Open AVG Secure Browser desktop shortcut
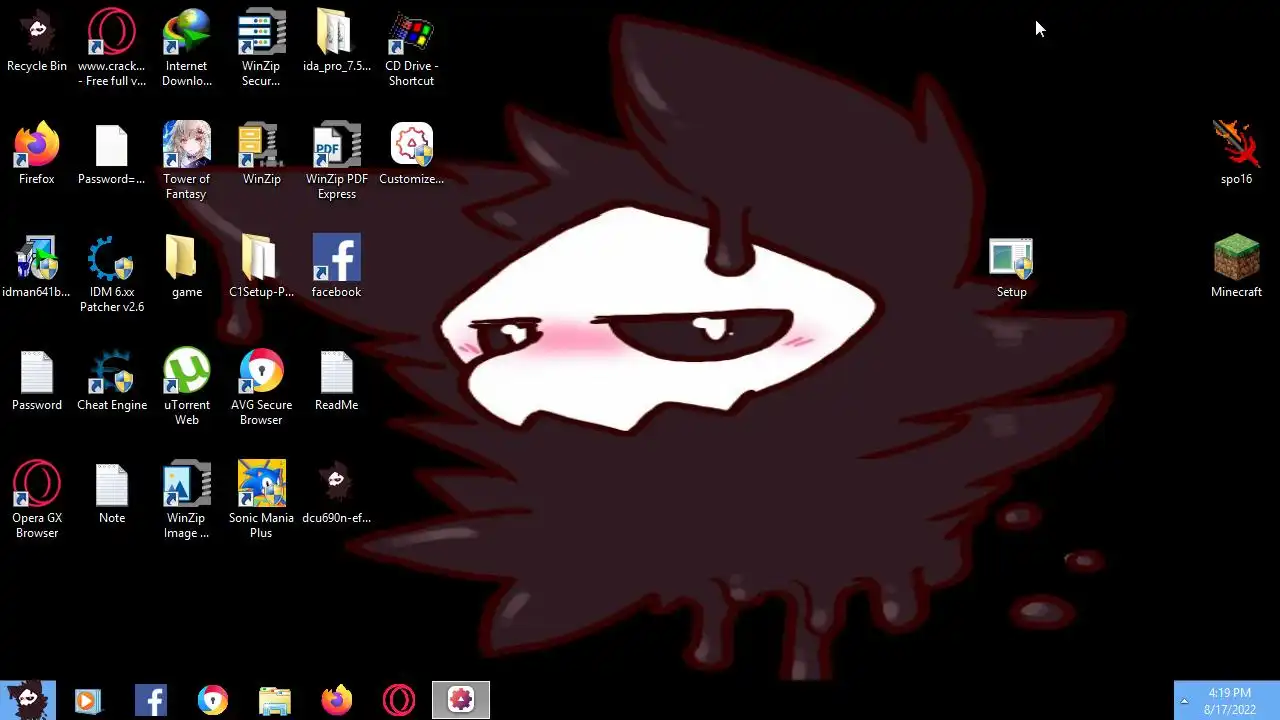The width and height of the screenshot is (1280, 720). click(261, 387)
